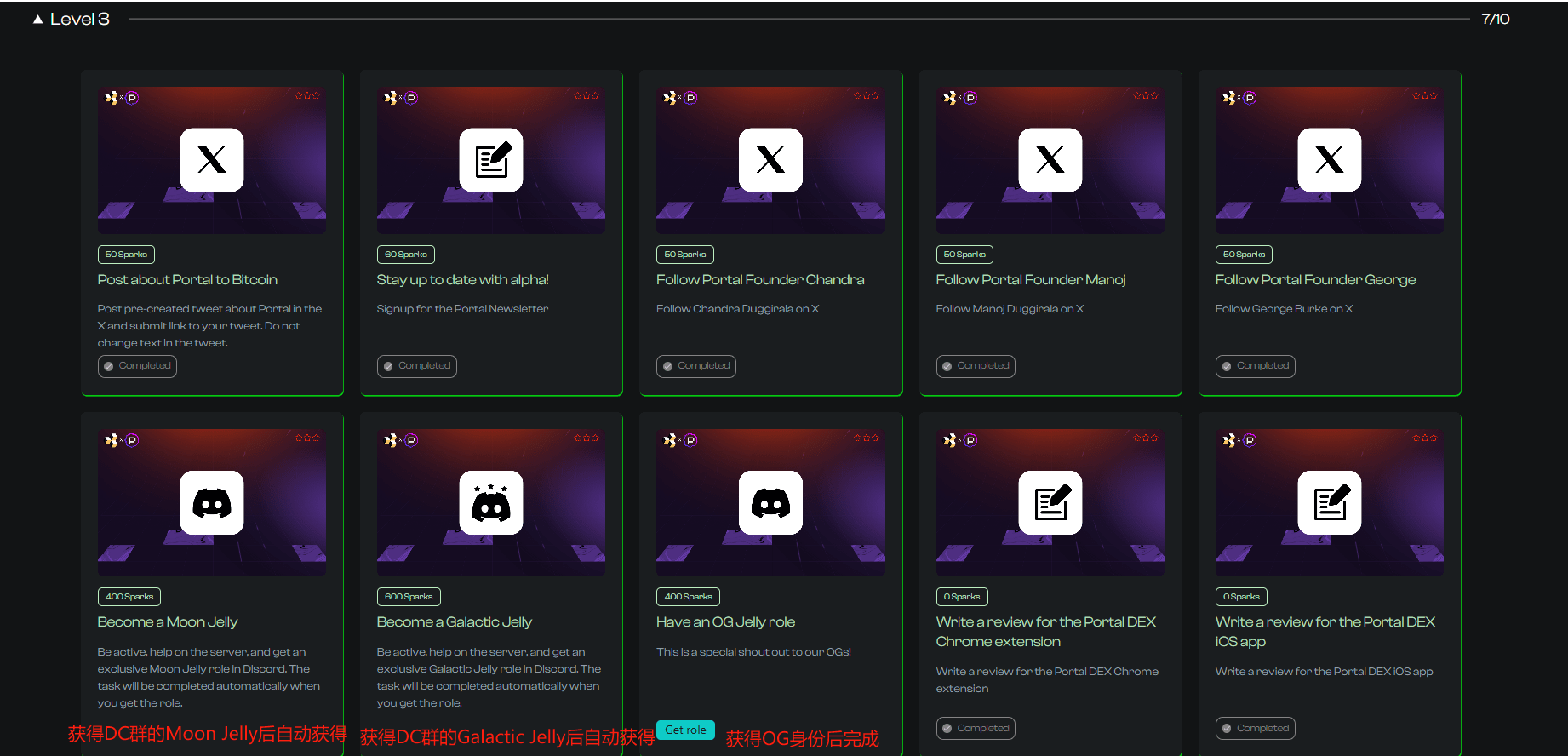Open the Post about Portal to Bitcoin title
Screen dimensions: 1568x756
pos(187,280)
